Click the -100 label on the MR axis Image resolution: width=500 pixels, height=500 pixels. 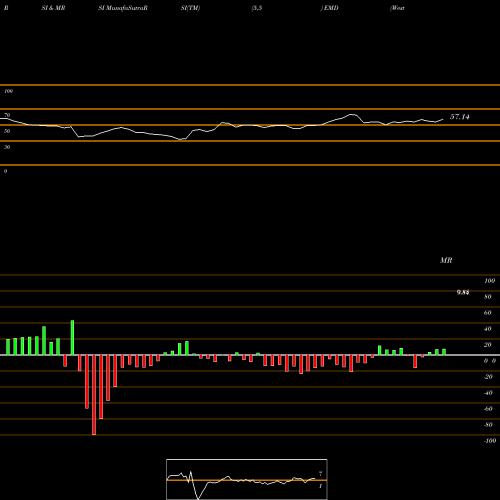(x=490, y=441)
